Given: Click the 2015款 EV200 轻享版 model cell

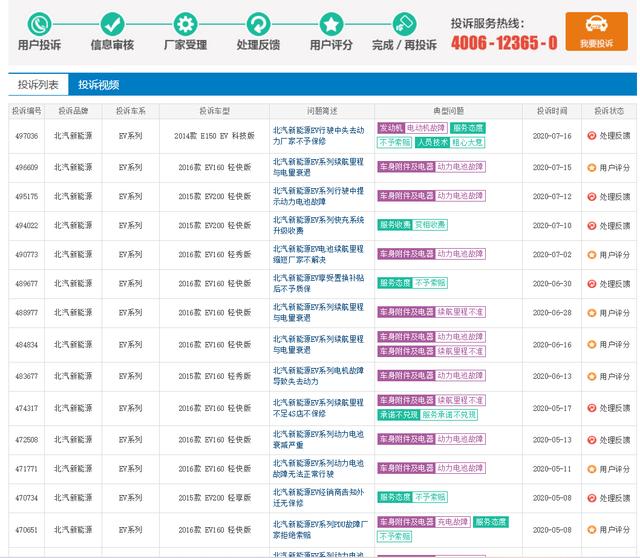Looking at the screenshot, I should pos(214,498).
